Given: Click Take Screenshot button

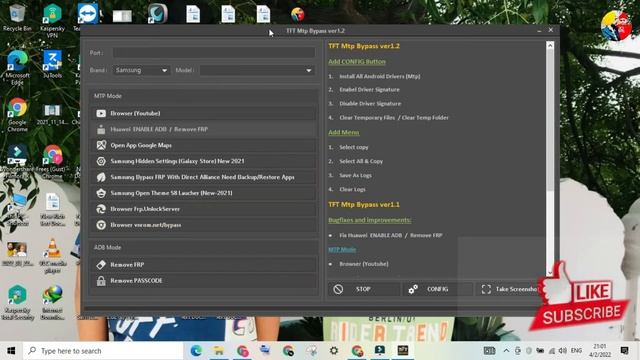Looking at the screenshot, I should click(509, 289).
